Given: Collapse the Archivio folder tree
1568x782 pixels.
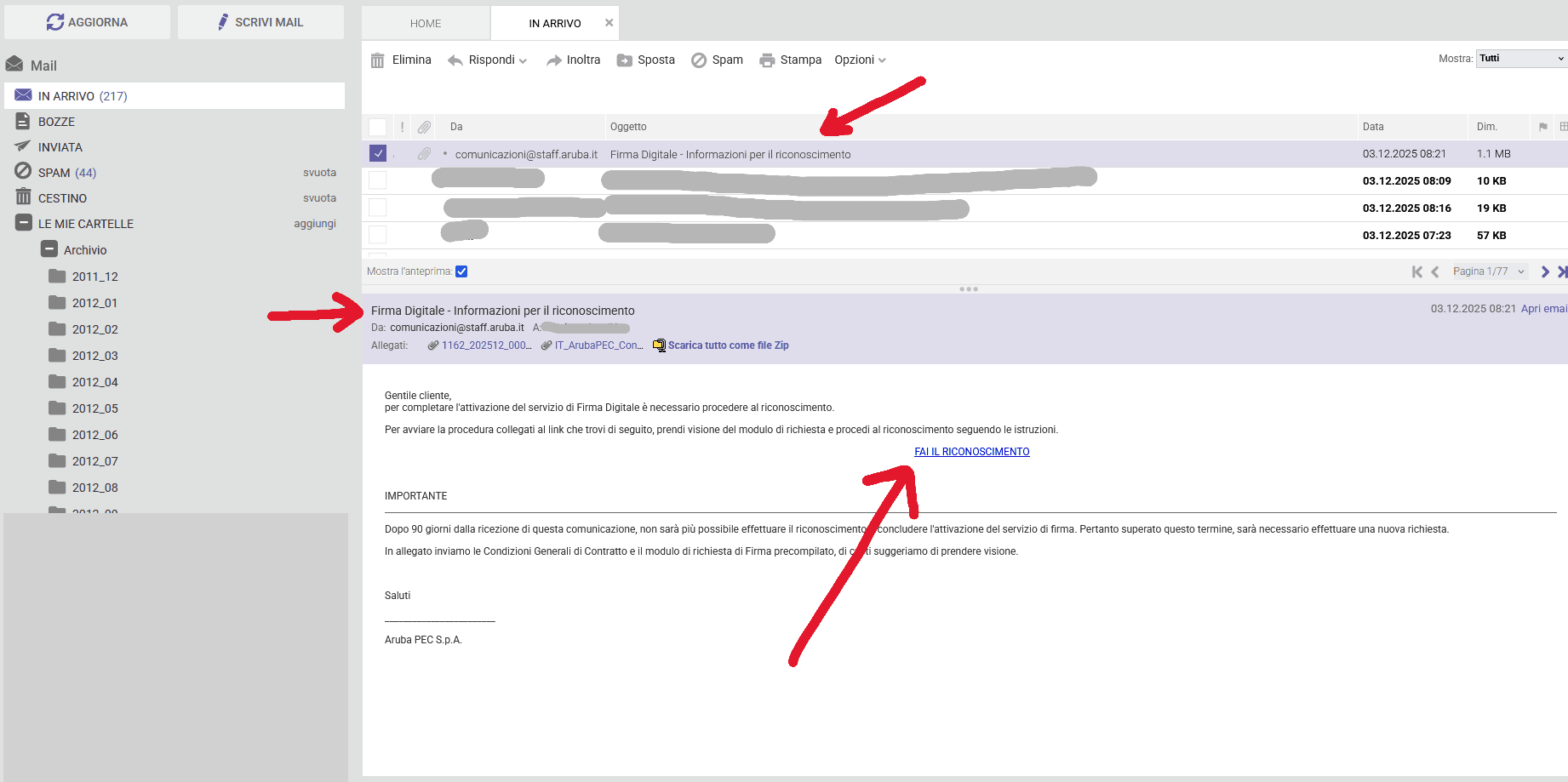Looking at the screenshot, I should click(49, 250).
